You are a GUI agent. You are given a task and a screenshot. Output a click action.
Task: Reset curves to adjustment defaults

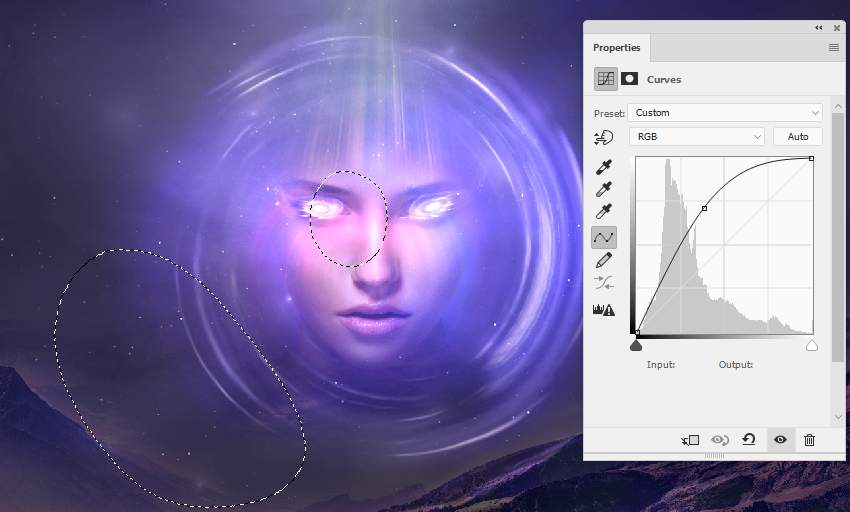[x=749, y=440]
